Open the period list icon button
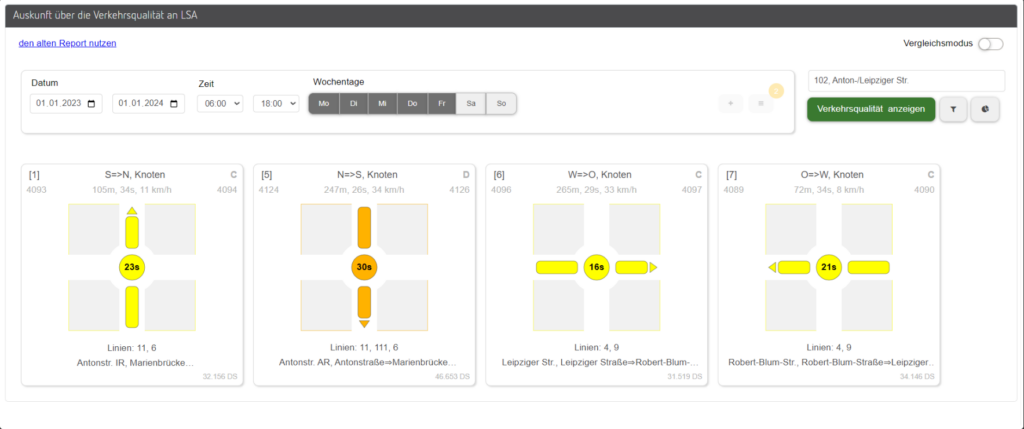Image resolution: width=1024 pixels, height=429 pixels. [761, 103]
